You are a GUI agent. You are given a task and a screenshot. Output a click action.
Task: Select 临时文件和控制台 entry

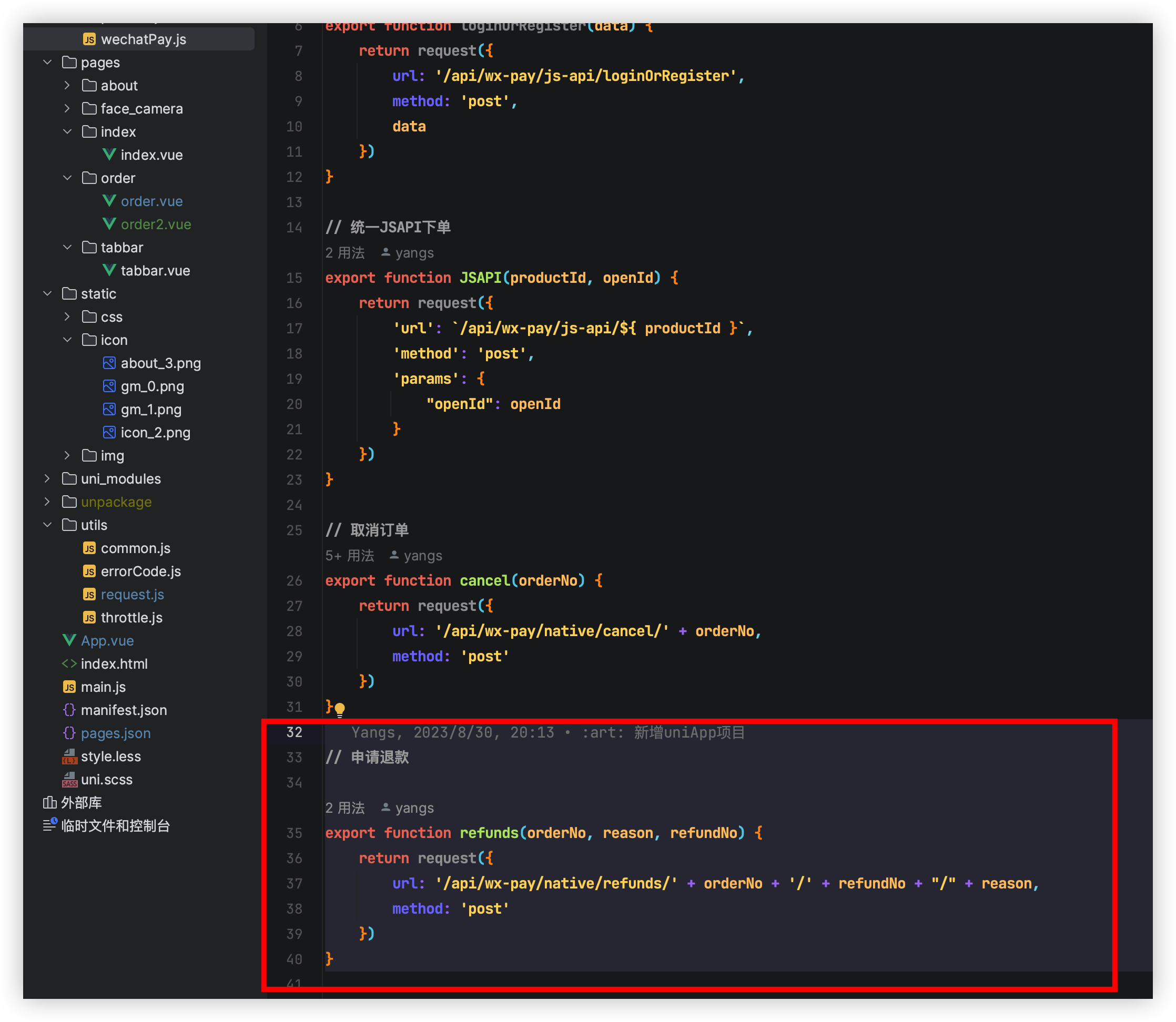[x=115, y=826]
